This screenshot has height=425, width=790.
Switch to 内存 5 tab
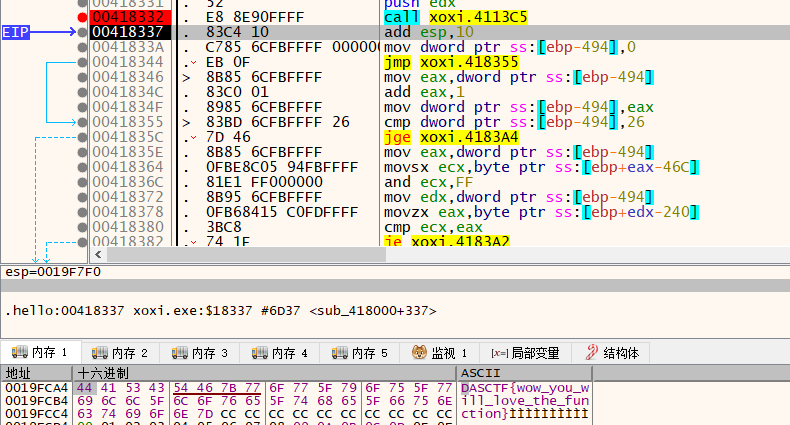(x=360, y=352)
